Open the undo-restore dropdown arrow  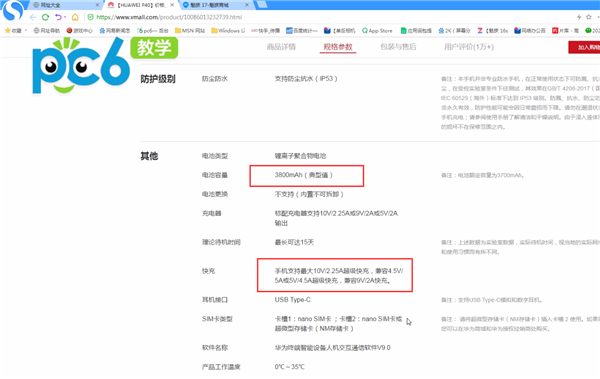pyautogui.click(x=65, y=17)
